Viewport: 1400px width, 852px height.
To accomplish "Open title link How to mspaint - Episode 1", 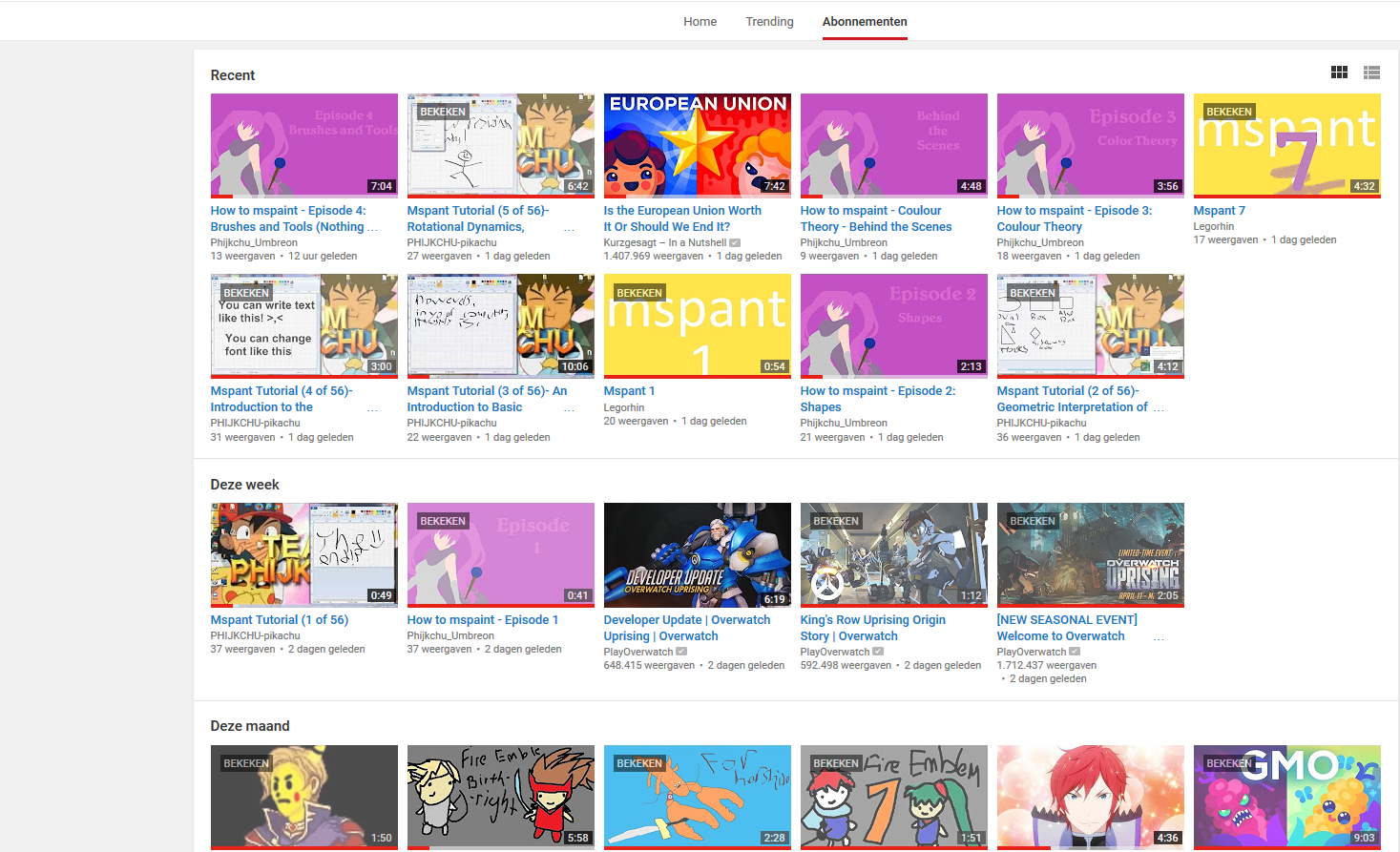I will coord(483,620).
